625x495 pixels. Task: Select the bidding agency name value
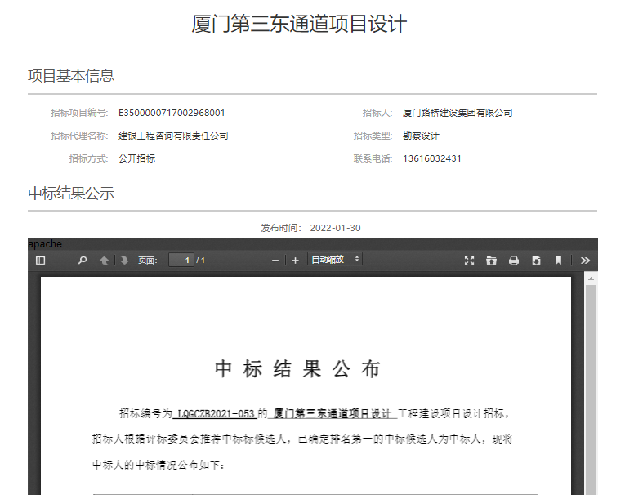pyautogui.click(x=173, y=136)
